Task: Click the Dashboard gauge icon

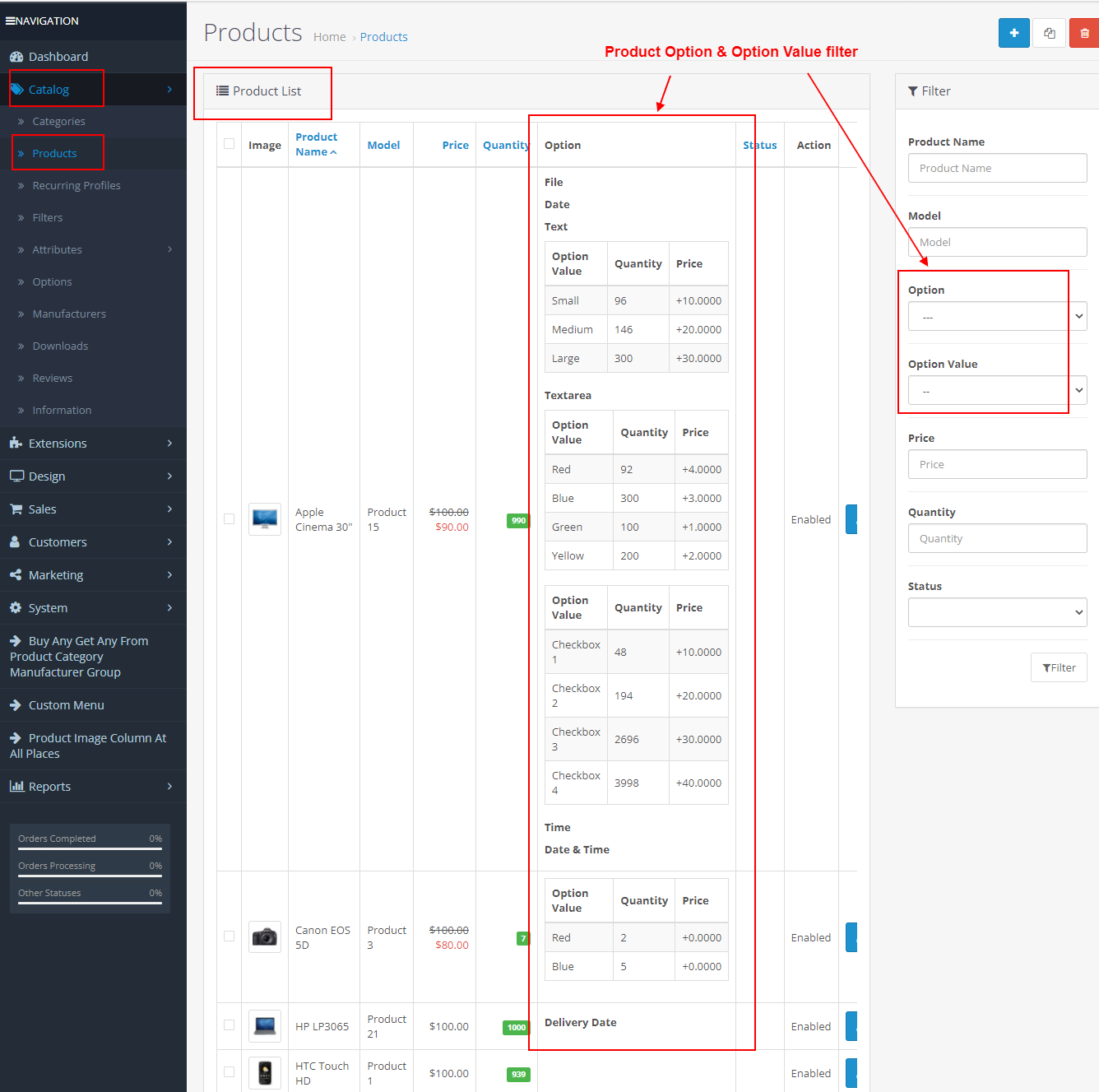Action: point(16,57)
